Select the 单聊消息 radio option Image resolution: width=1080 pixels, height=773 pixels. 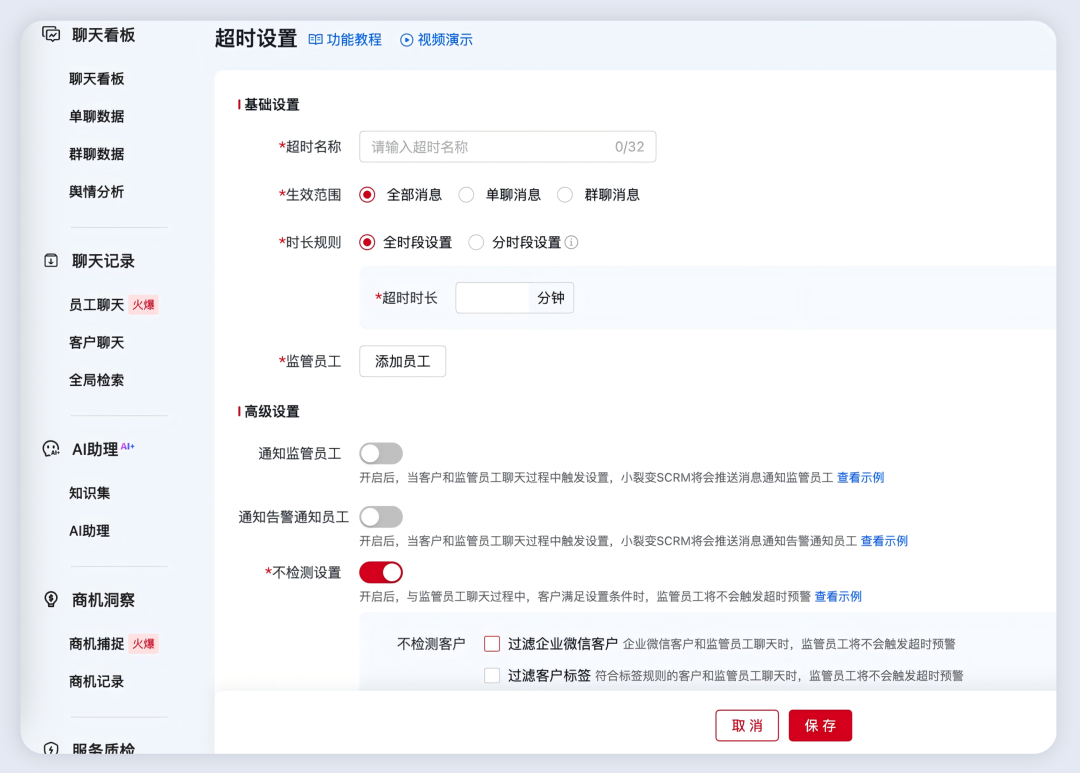(x=466, y=194)
